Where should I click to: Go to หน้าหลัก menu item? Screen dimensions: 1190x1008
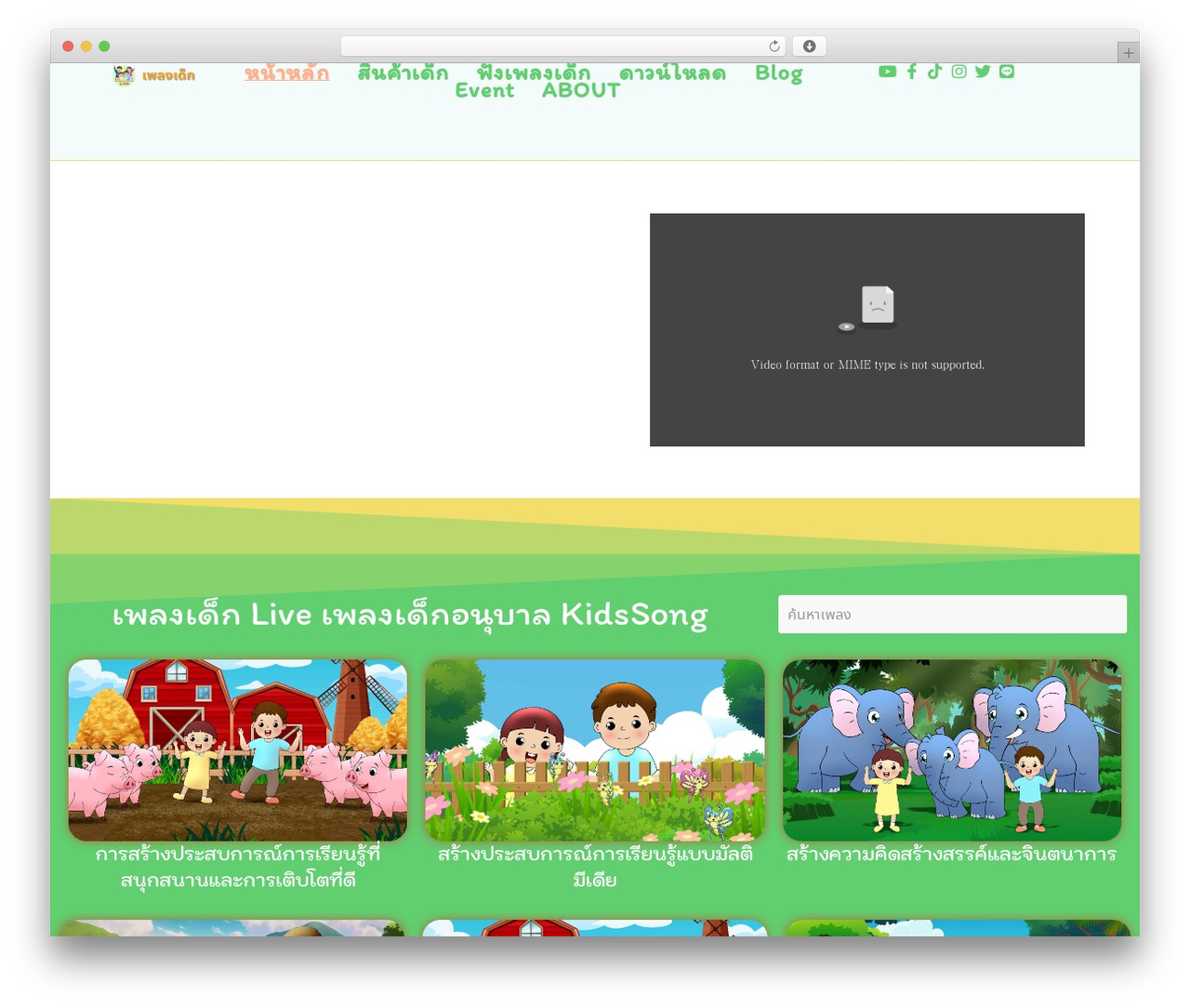(x=286, y=73)
